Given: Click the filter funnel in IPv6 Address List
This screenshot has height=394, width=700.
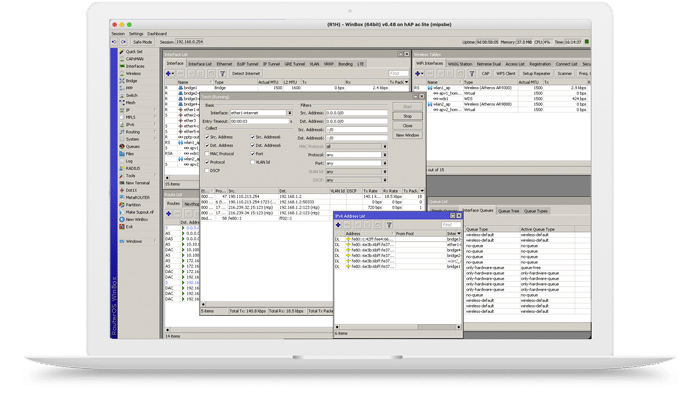Looking at the screenshot, I should pyautogui.click(x=389, y=225).
